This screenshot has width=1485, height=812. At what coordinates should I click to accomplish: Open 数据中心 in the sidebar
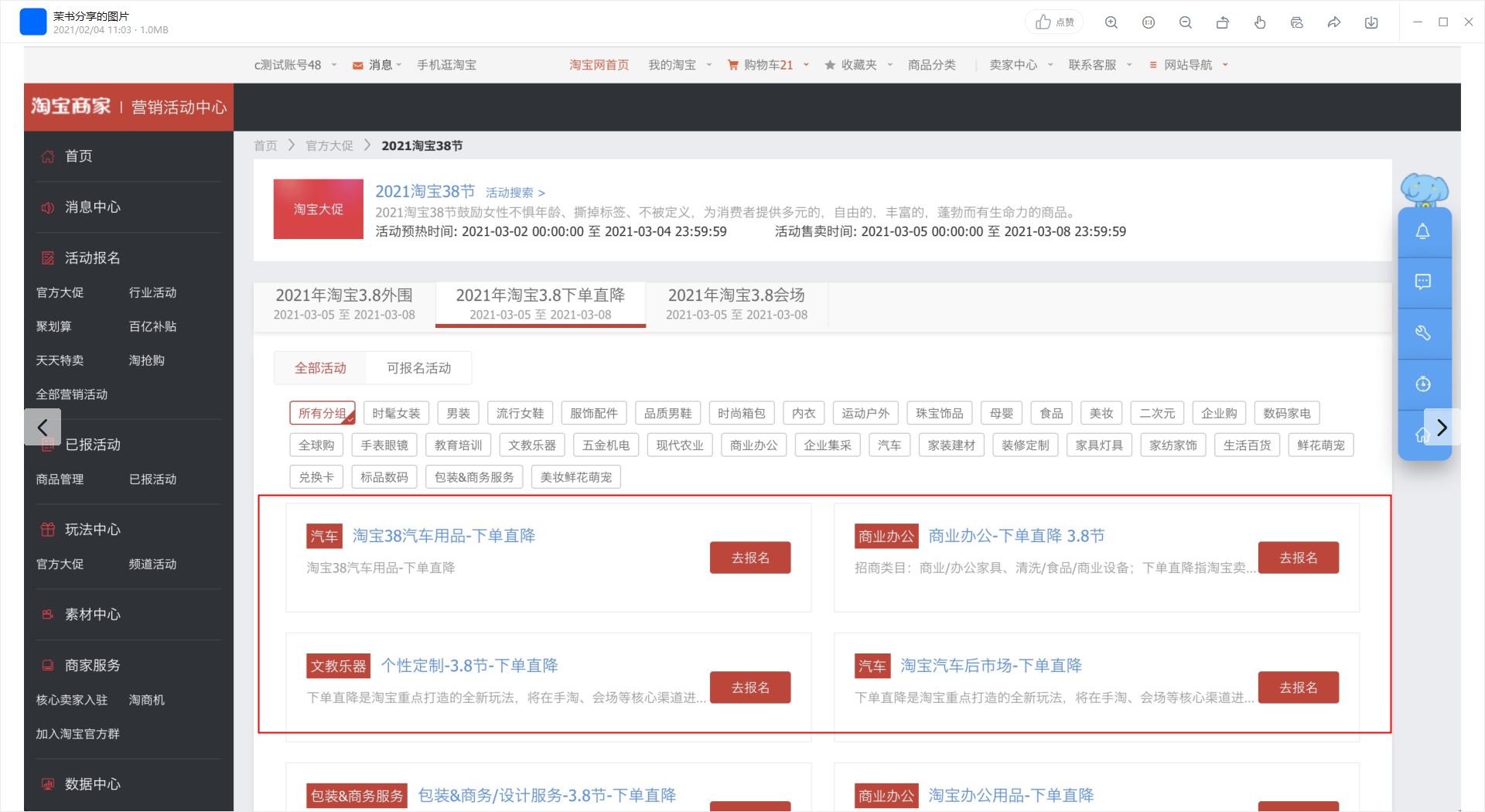pyautogui.click(x=92, y=784)
